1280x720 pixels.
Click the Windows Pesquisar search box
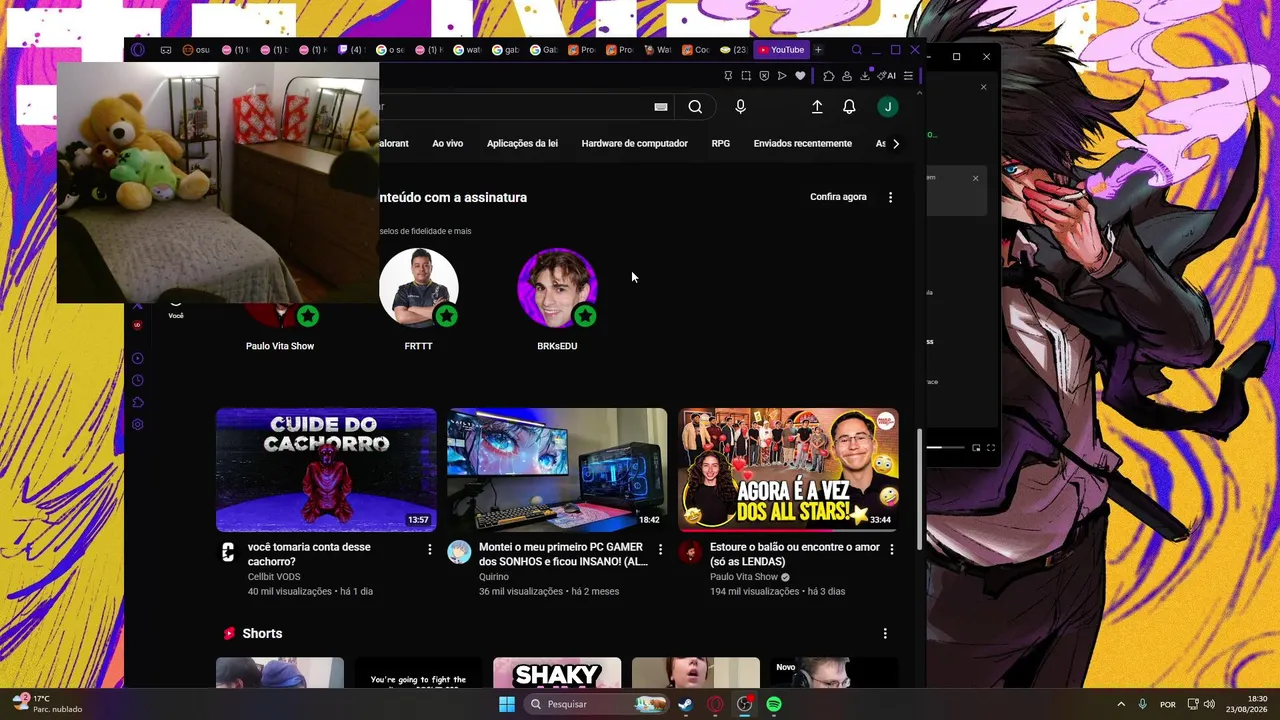click(598, 704)
